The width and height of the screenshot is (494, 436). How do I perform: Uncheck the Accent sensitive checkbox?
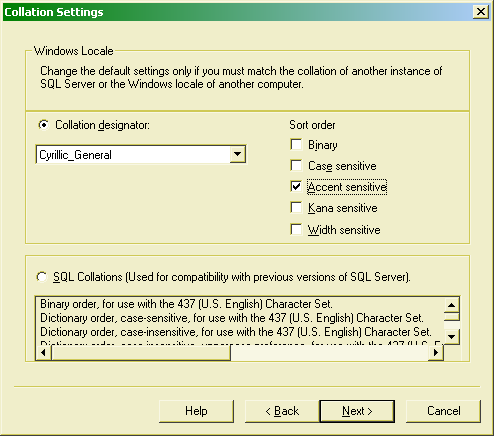[x=296, y=187]
